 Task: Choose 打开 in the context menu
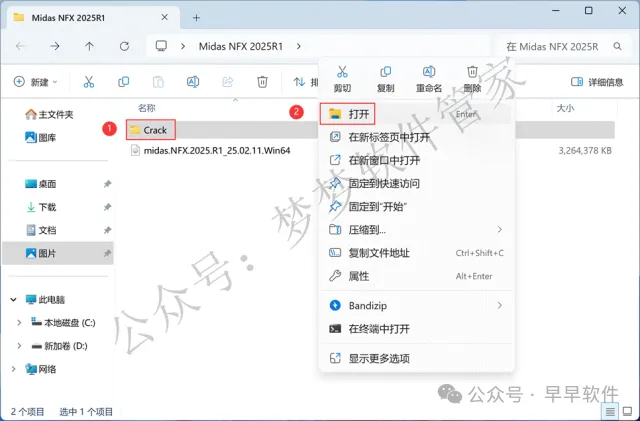416,114
